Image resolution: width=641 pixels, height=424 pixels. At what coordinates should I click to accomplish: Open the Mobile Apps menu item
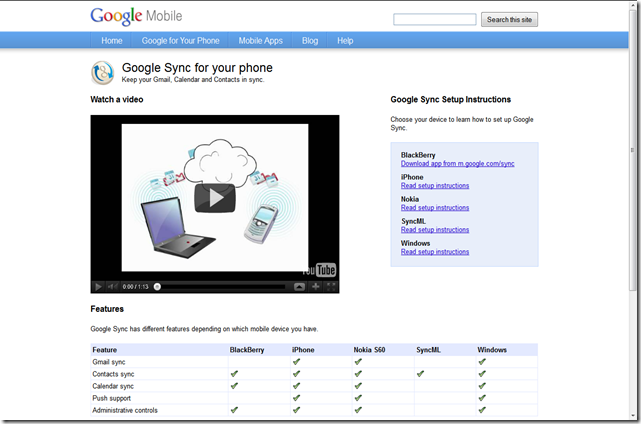(x=260, y=40)
